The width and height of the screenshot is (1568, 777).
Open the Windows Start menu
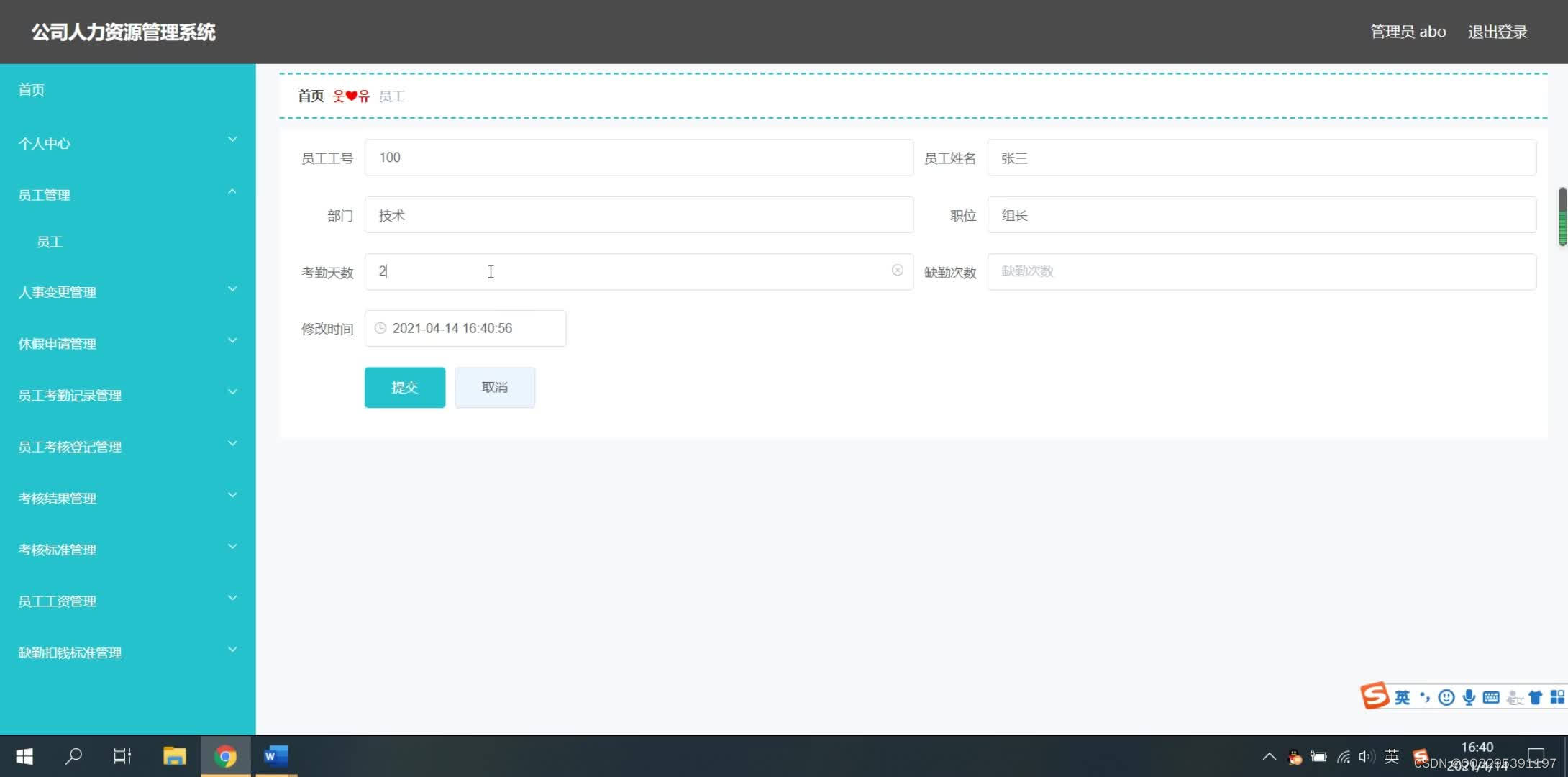tap(24, 756)
